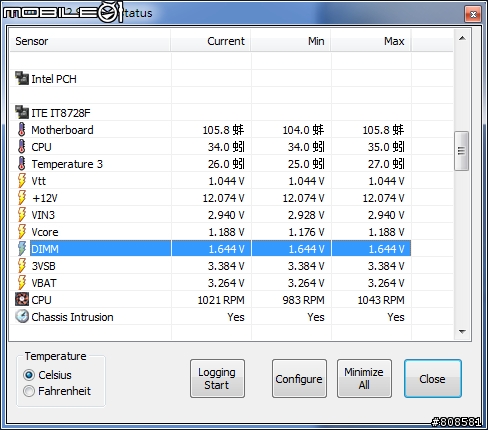
Task: Click the Vtt voltage lightning icon
Action: click(x=22, y=181)
